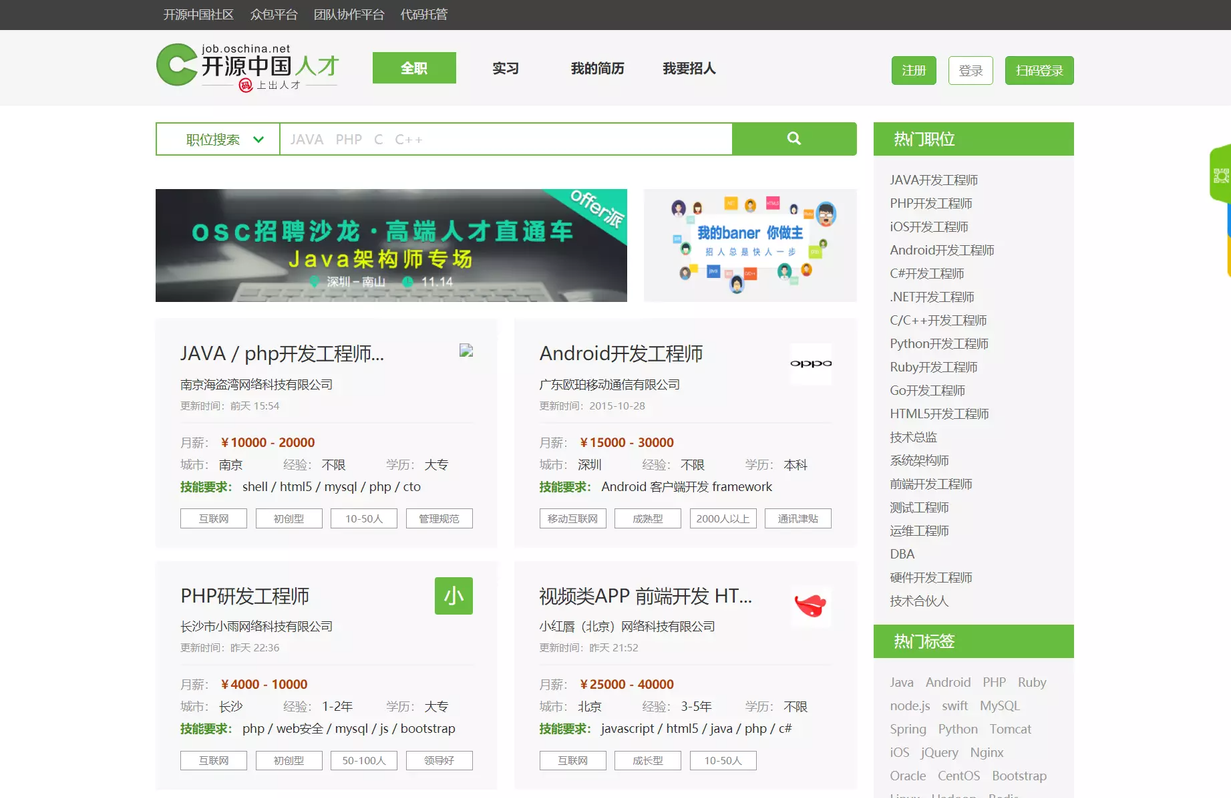Open company 广东欧珀移动通信有限公司
Screen dimensions: 1231x798
pyautogui.click(x=609, y=384)
